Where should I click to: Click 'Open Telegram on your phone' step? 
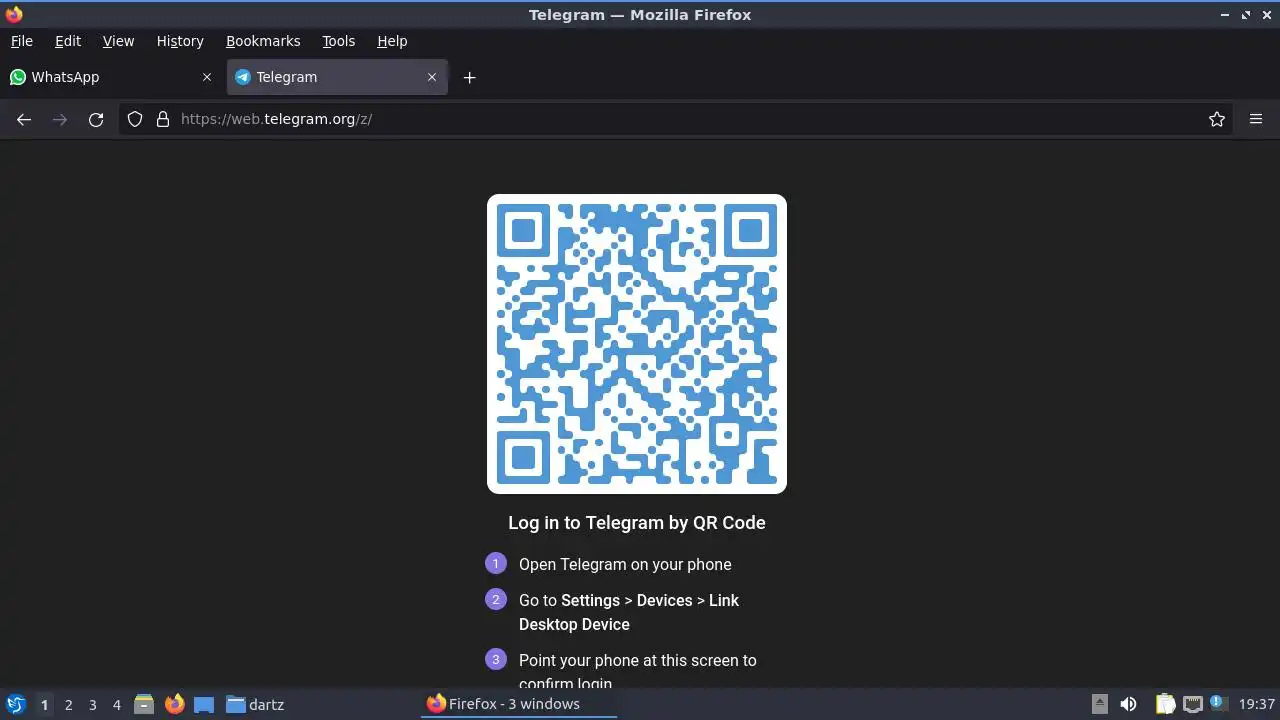pyautogui.click(x=625, y=564)
